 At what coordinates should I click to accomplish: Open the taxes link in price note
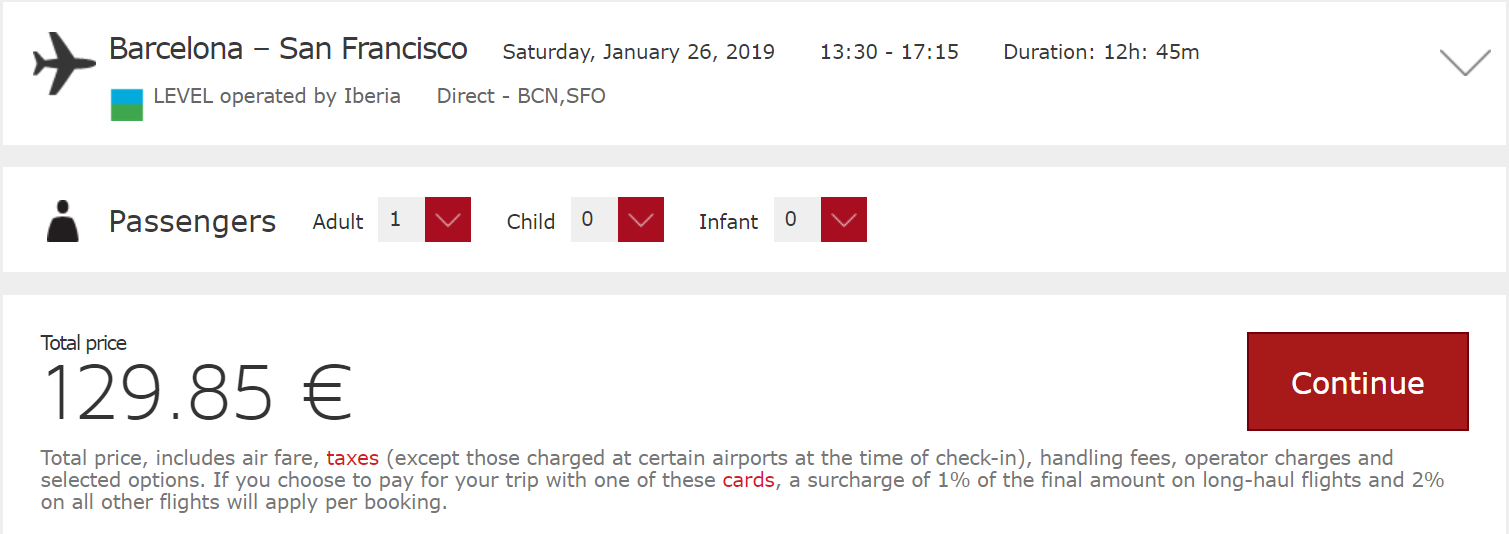pos(352,458)
